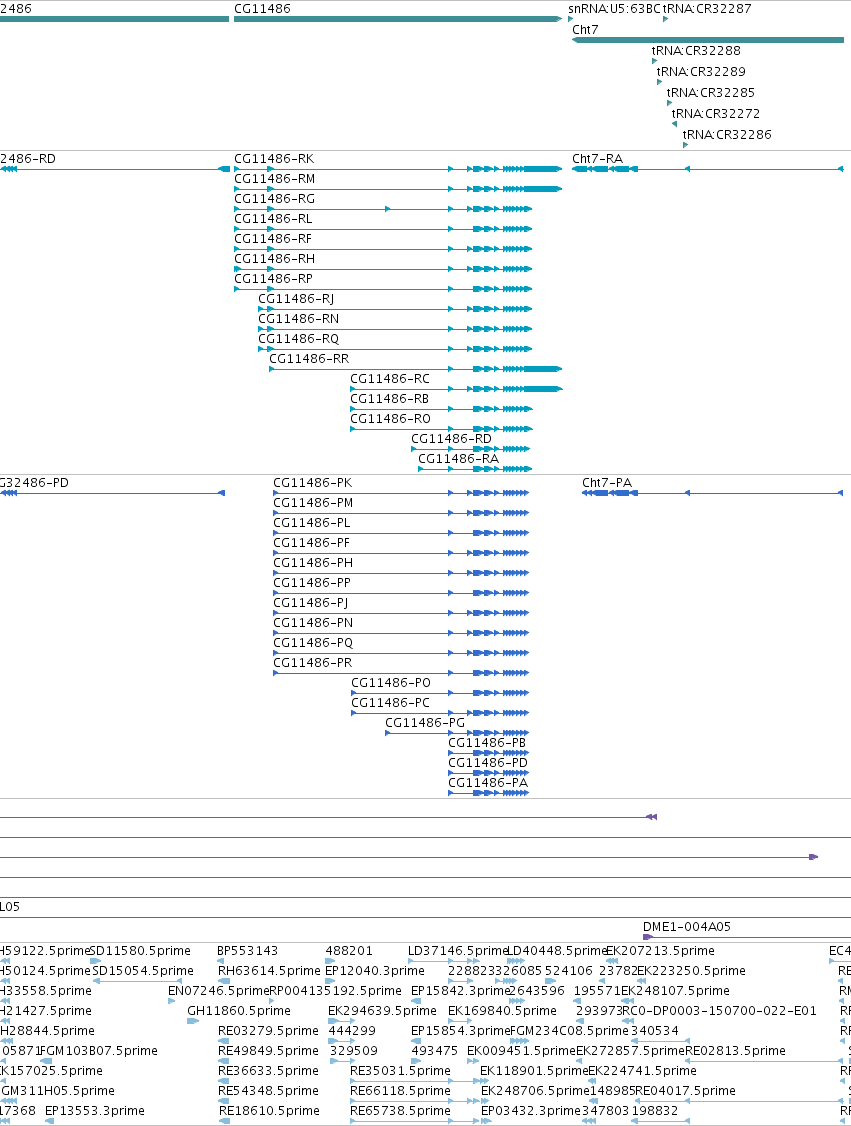Image resolution: width=851 pixels, height=1126 pixels.
Task: Click protein CG11486-PK label
Action: 313,483
